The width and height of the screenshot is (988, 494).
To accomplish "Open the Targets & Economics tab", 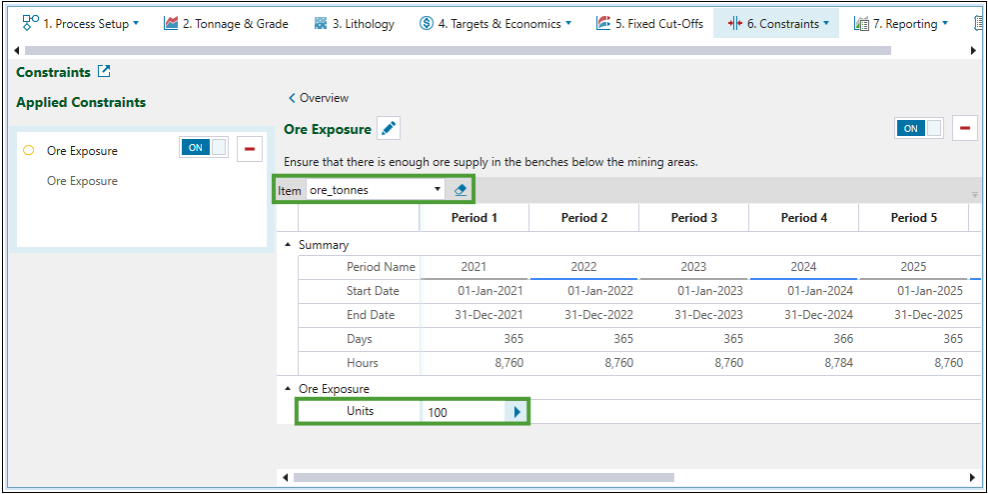I will 496,24.
